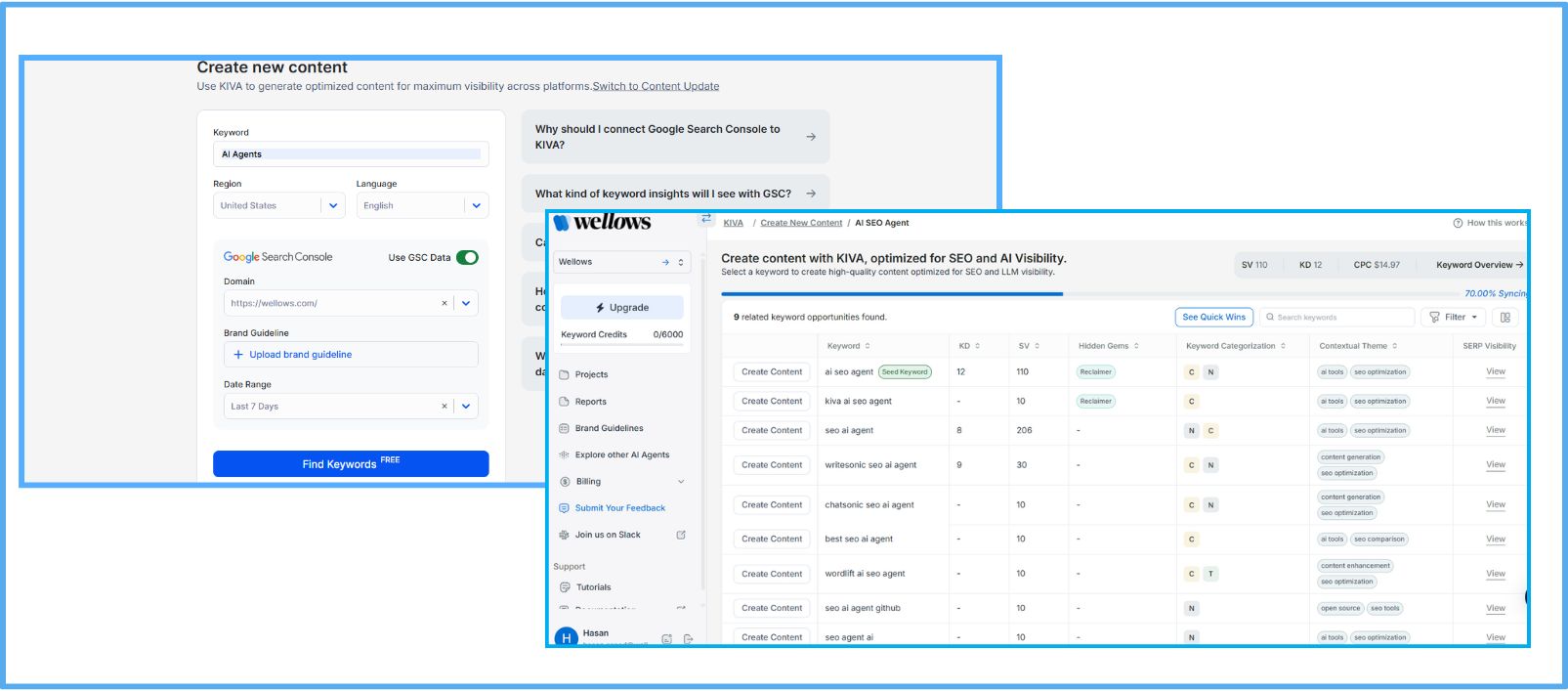View SERP visibility for ai seo agent
This screenshot has width=1568, height=691.
point(1495,371)
